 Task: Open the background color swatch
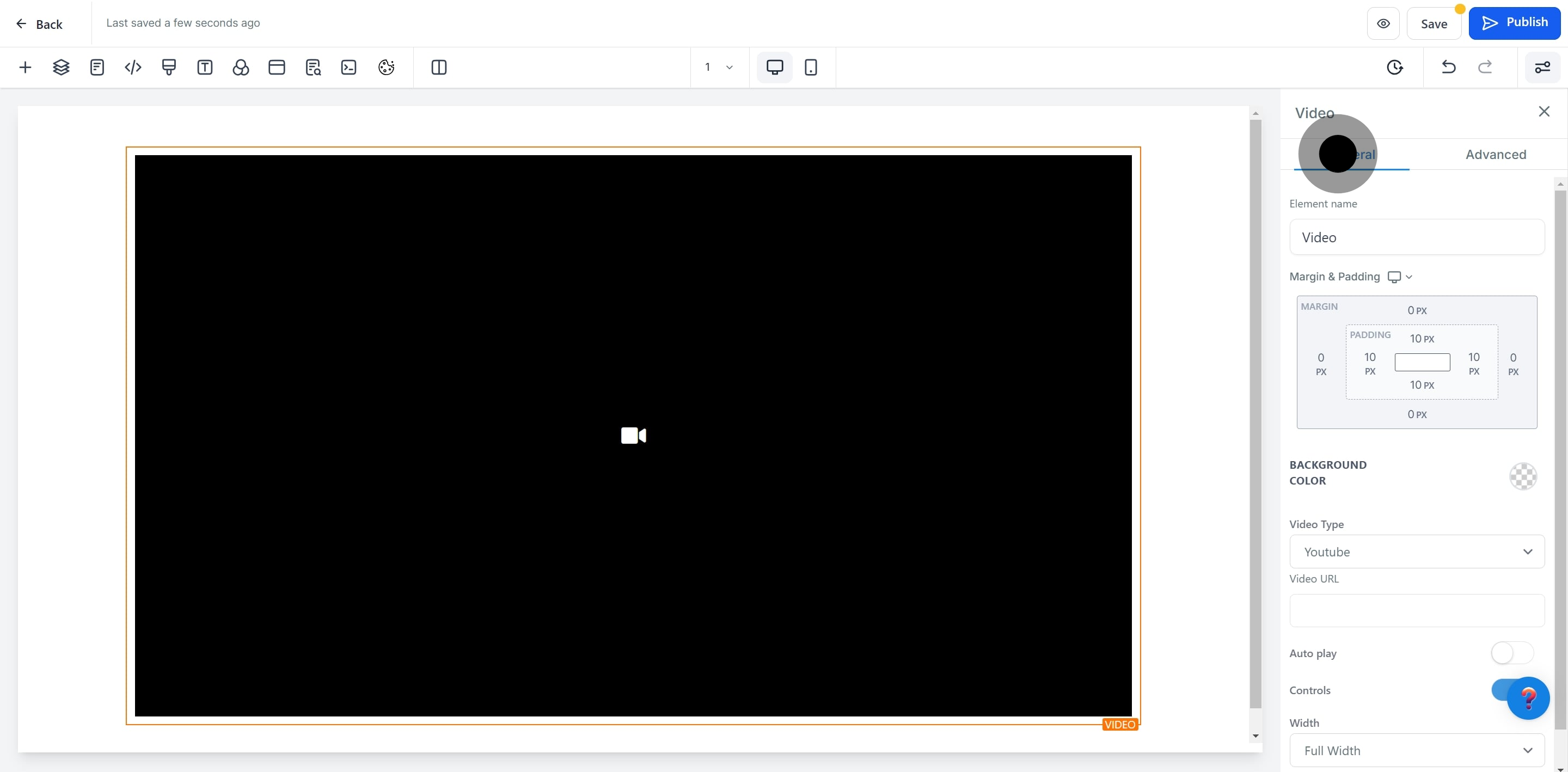(1522, 476)
